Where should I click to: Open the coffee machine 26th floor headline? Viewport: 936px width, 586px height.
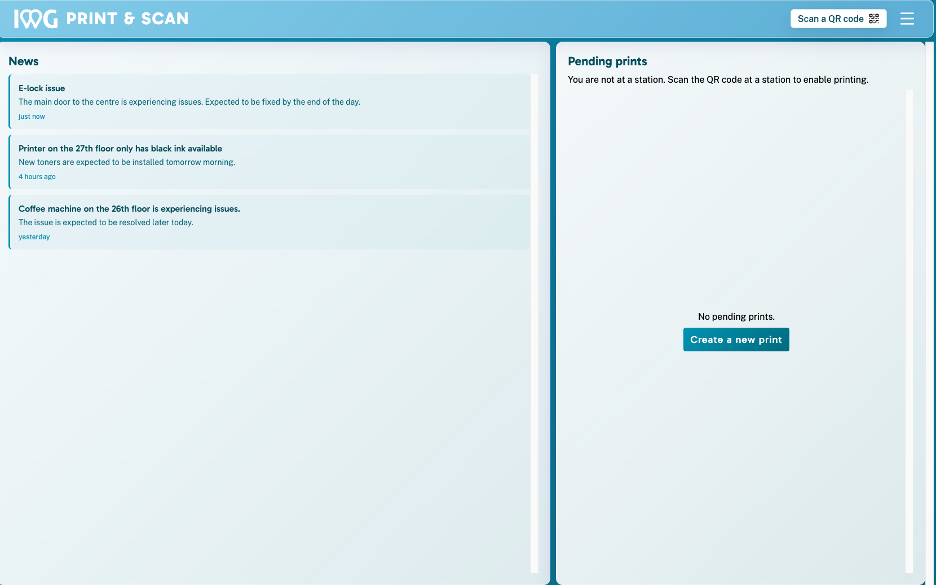[129, 209]
